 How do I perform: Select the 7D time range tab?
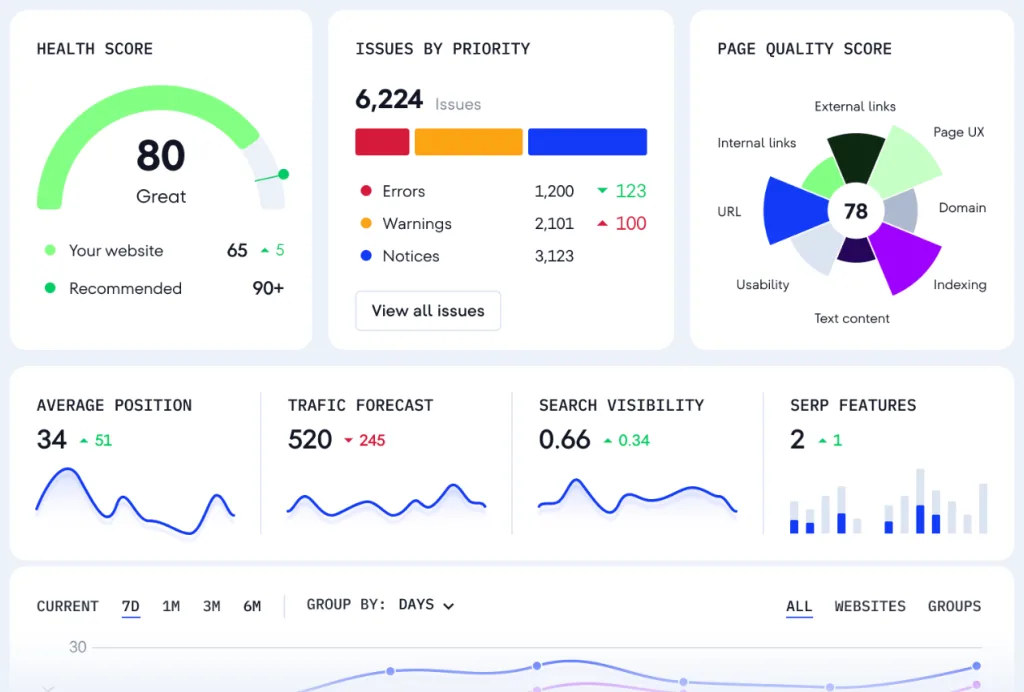(131, 606)
